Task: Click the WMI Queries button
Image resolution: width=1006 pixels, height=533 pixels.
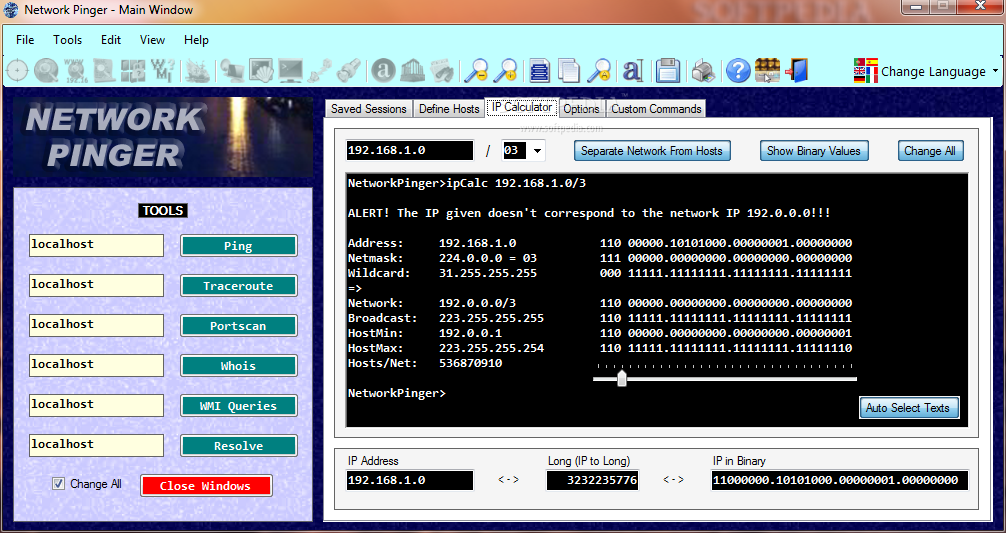Action: (239, 405)
